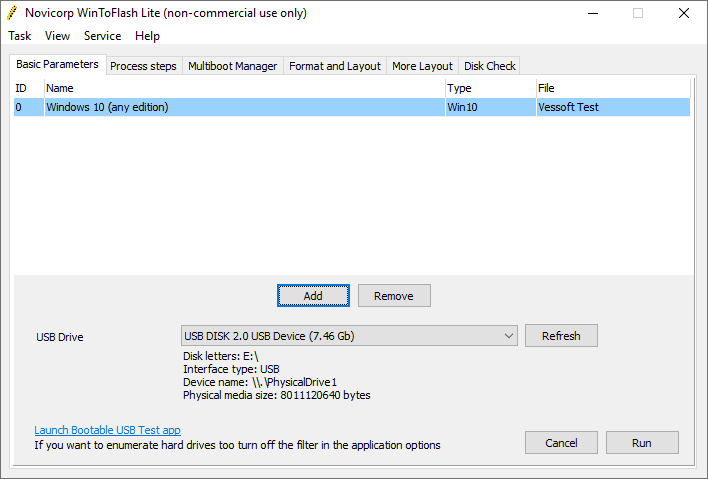Click the Type column header
The image size is (708, 479).
coord(491,88)
